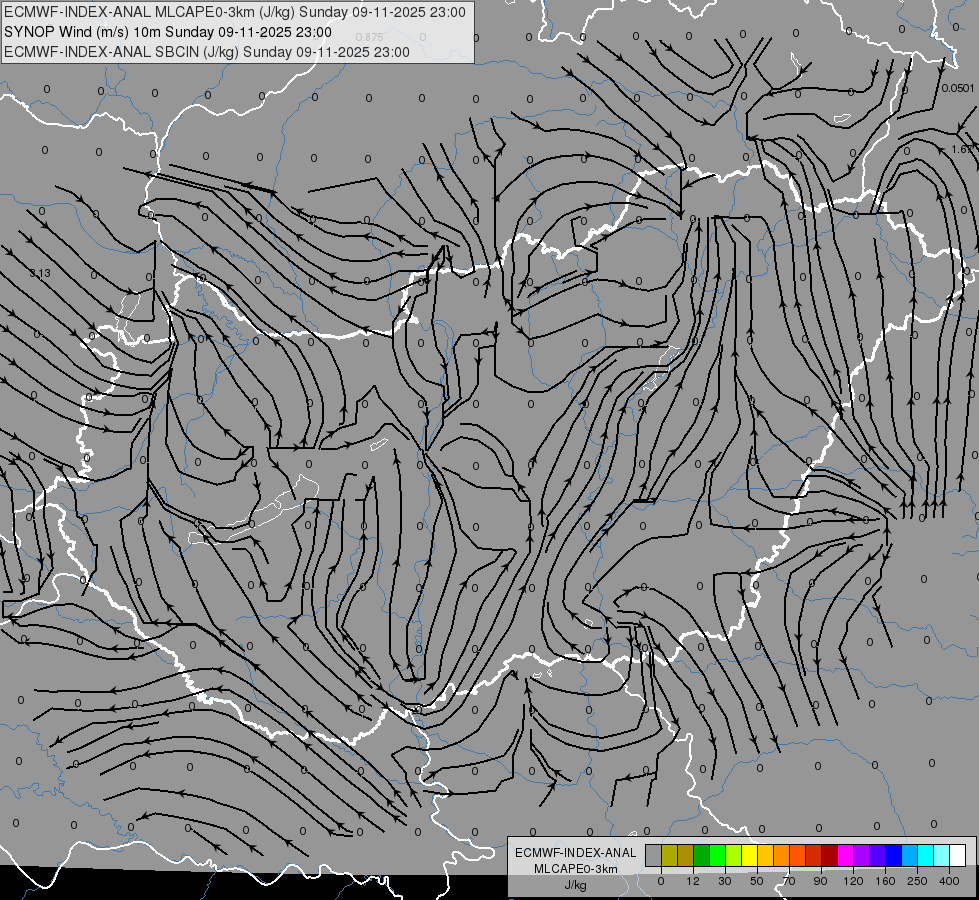
Task: Click the legend value 50
Action: [757, 881]
